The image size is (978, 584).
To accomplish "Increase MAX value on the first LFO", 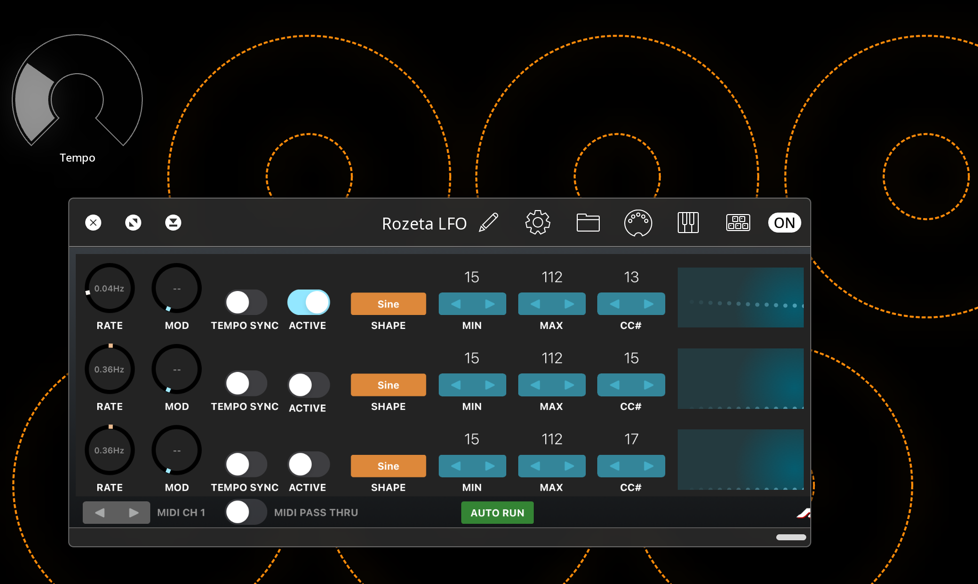I will coord(569,304).
